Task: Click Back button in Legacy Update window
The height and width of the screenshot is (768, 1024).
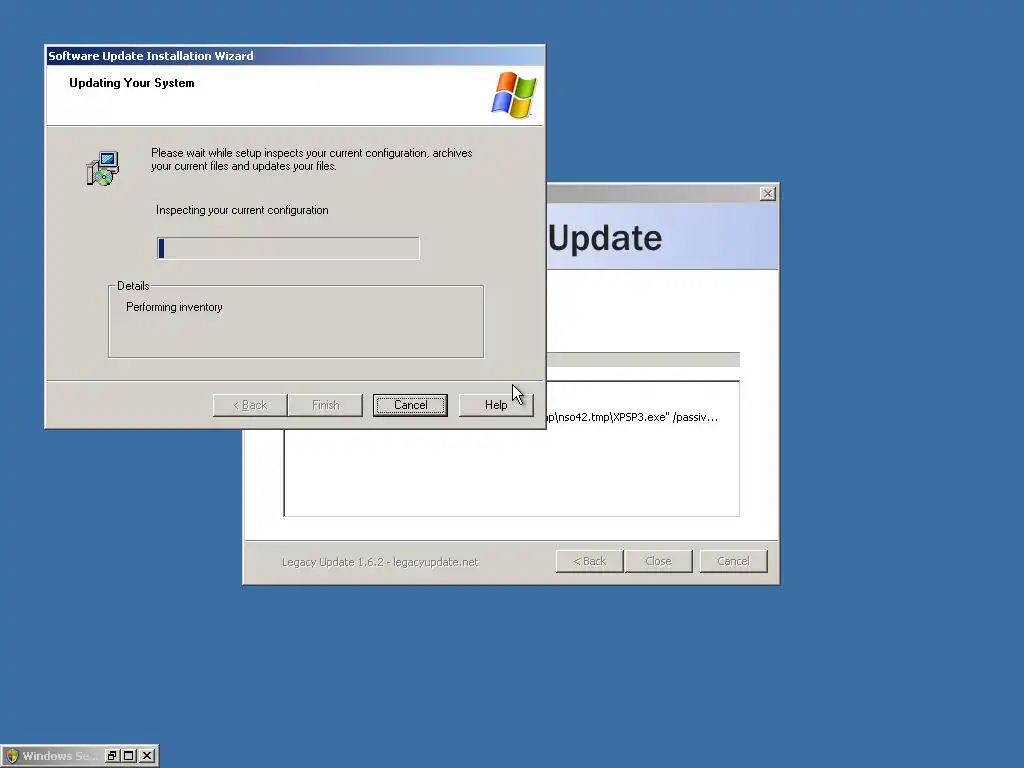Action: (590, 561)
